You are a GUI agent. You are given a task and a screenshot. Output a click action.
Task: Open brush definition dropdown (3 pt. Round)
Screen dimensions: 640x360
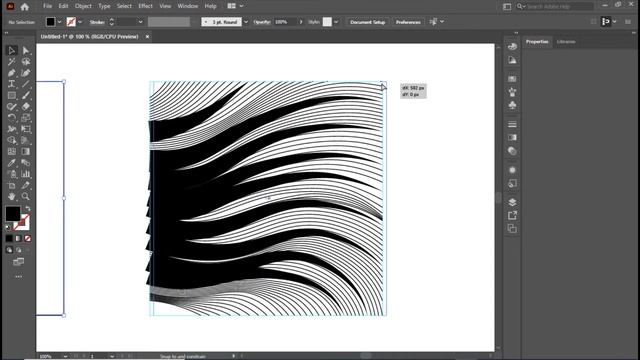point(246,22)
